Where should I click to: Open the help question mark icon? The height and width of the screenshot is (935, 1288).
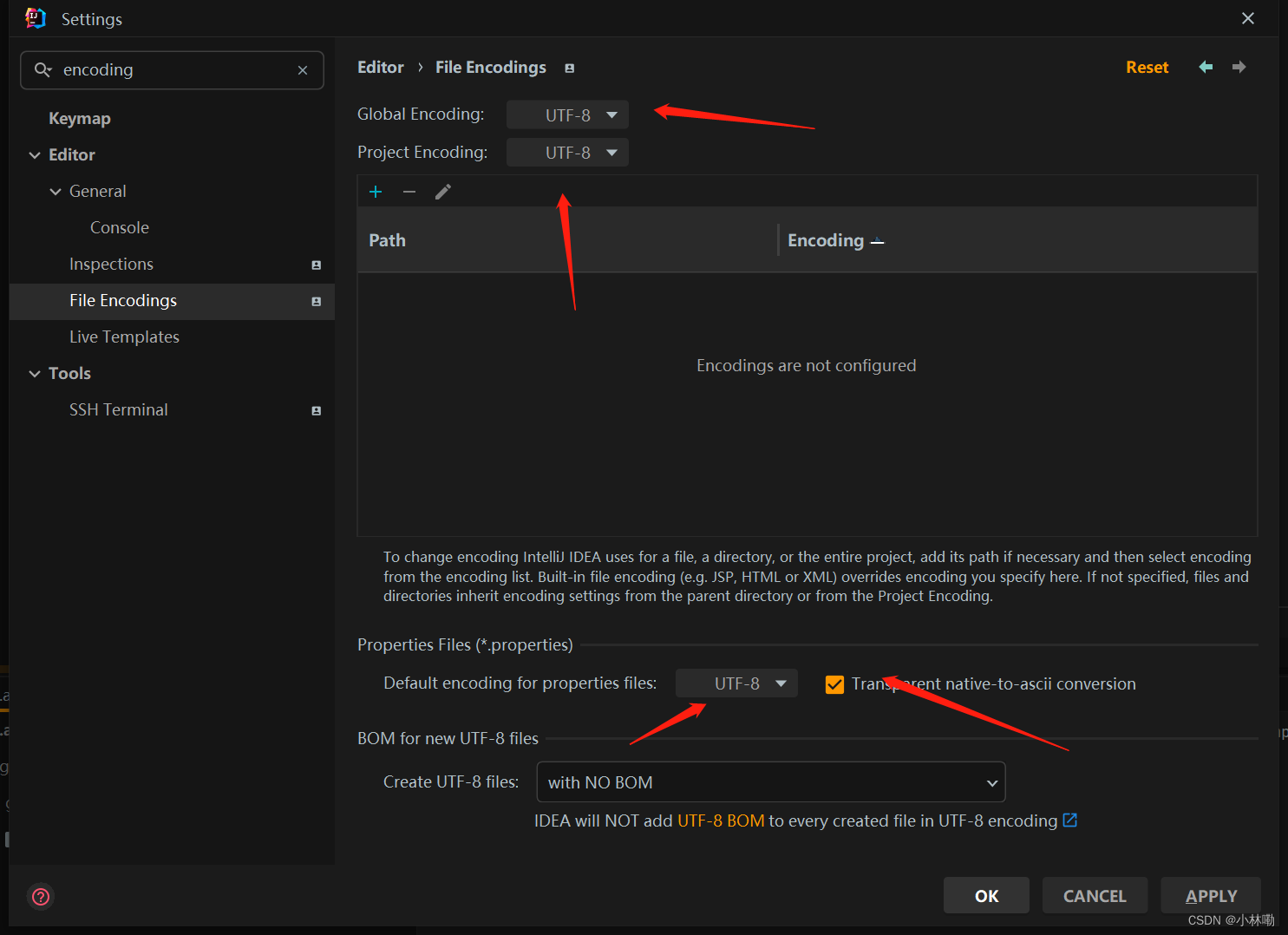click(x=41, y=896)
